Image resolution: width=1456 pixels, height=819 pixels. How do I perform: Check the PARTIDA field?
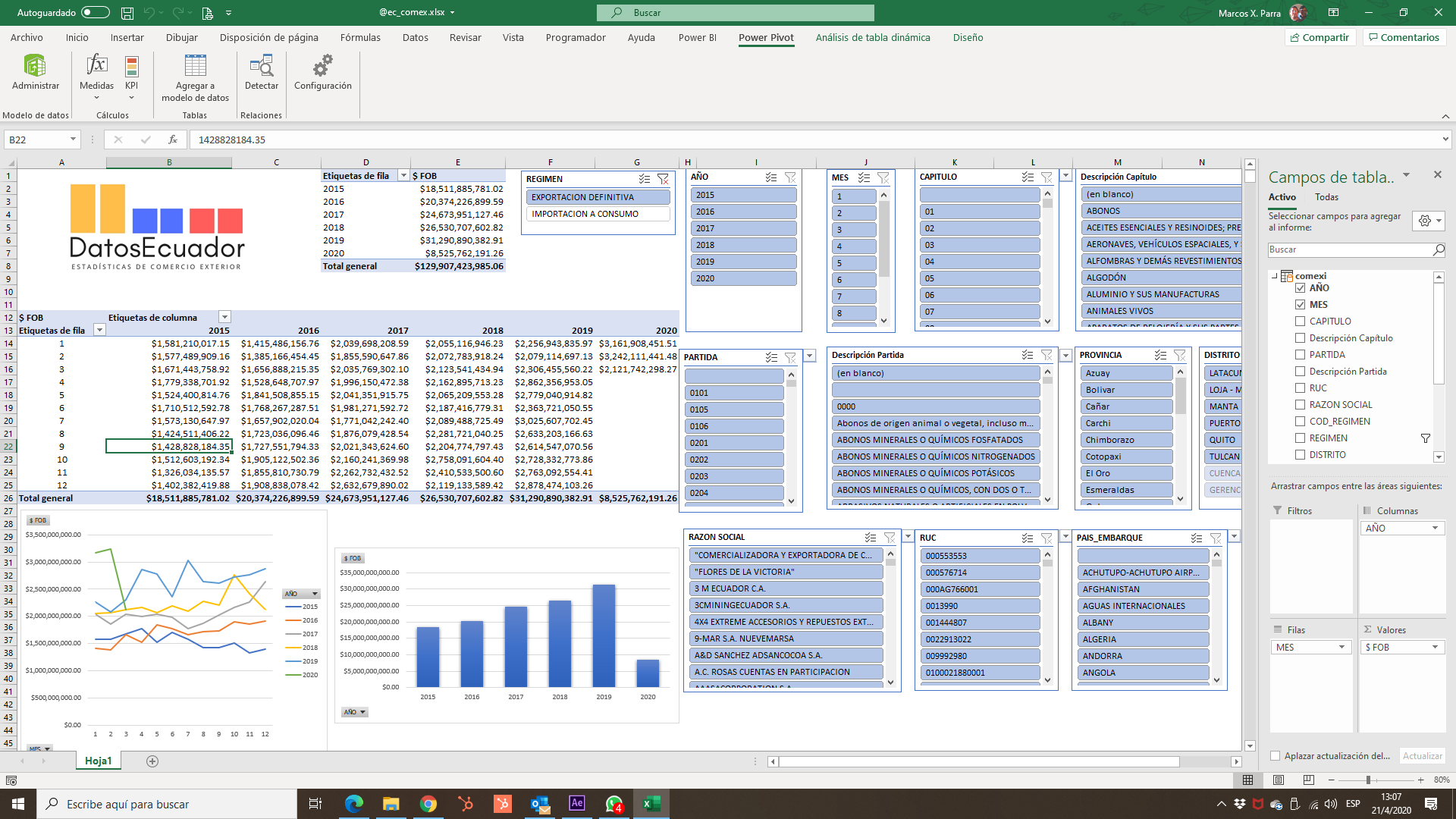pos(1301,355)
